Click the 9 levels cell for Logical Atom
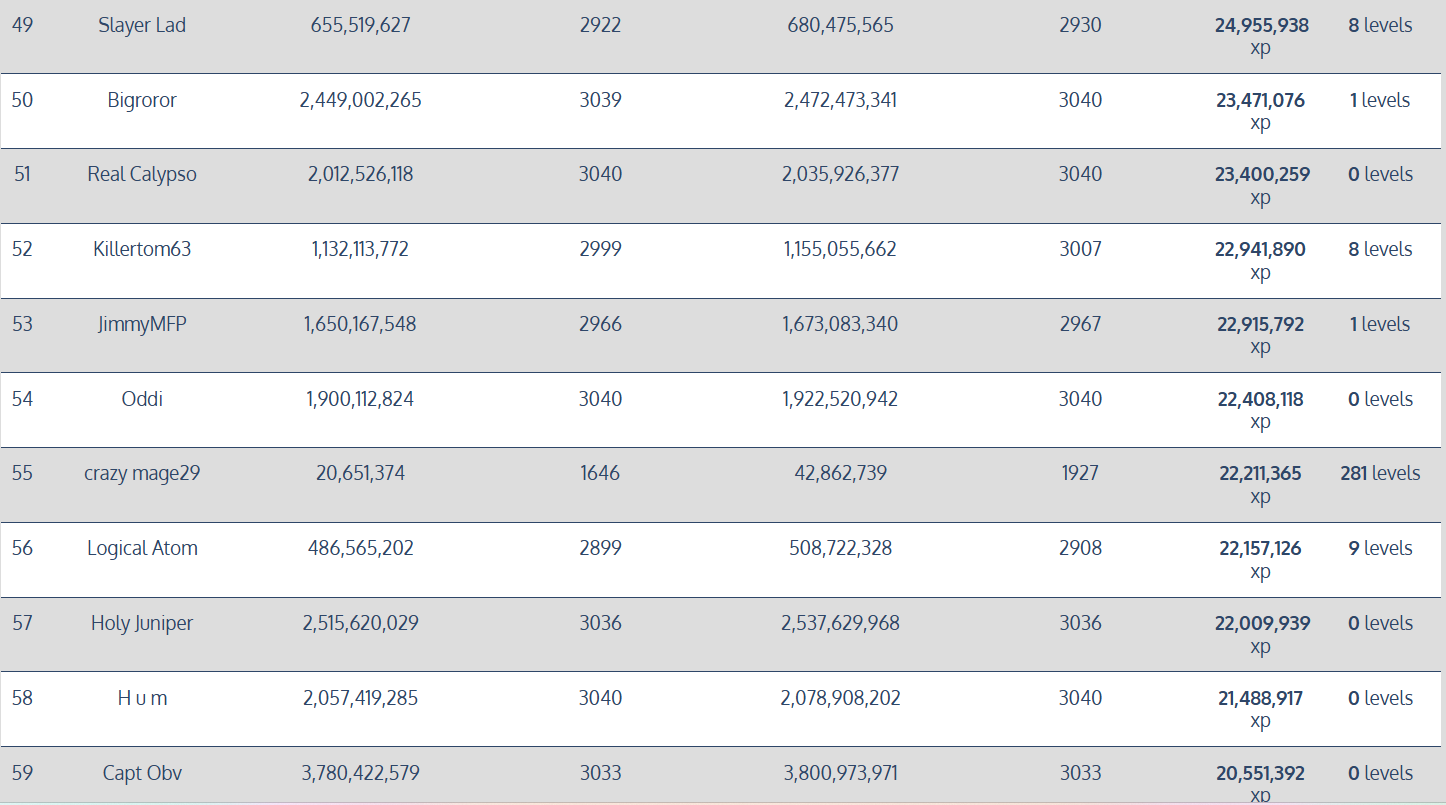The height and width of the screenshot is (805, 1446). click(x=1380, y=548)
